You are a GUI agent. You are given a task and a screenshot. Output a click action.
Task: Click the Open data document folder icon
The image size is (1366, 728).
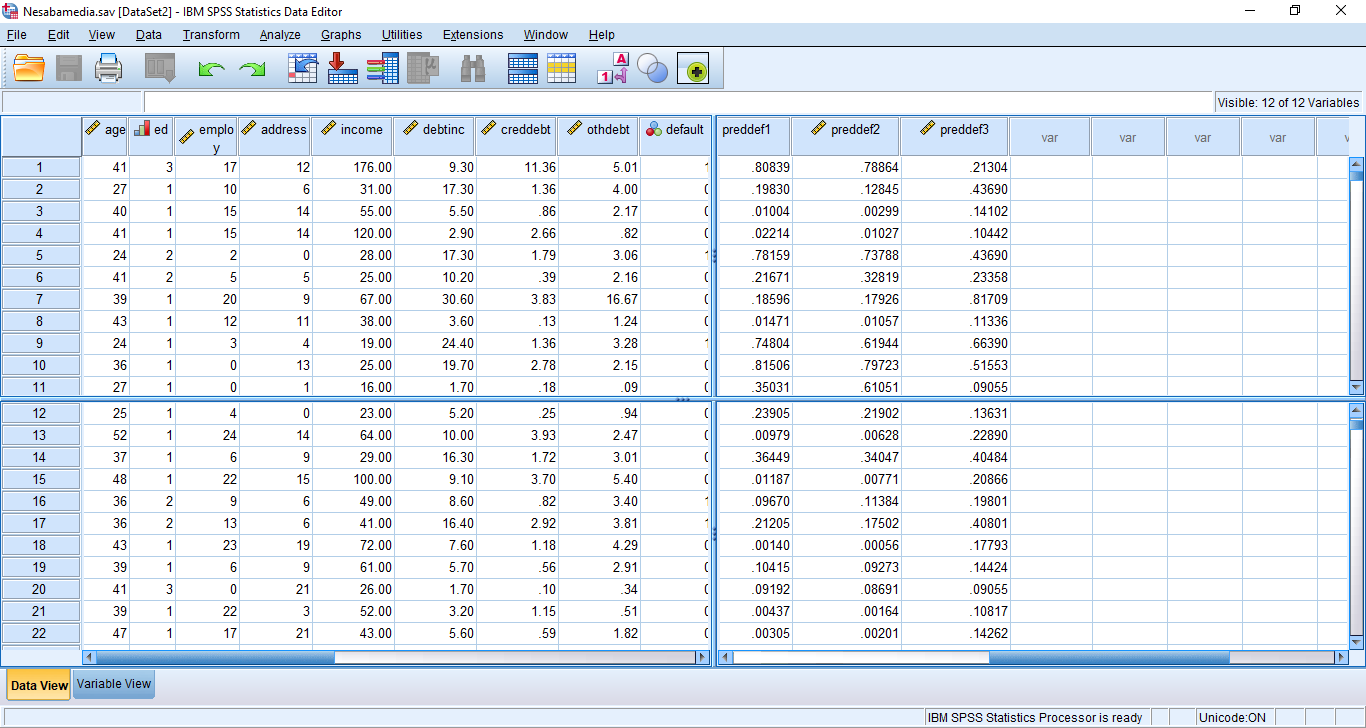tap(29, 68)
